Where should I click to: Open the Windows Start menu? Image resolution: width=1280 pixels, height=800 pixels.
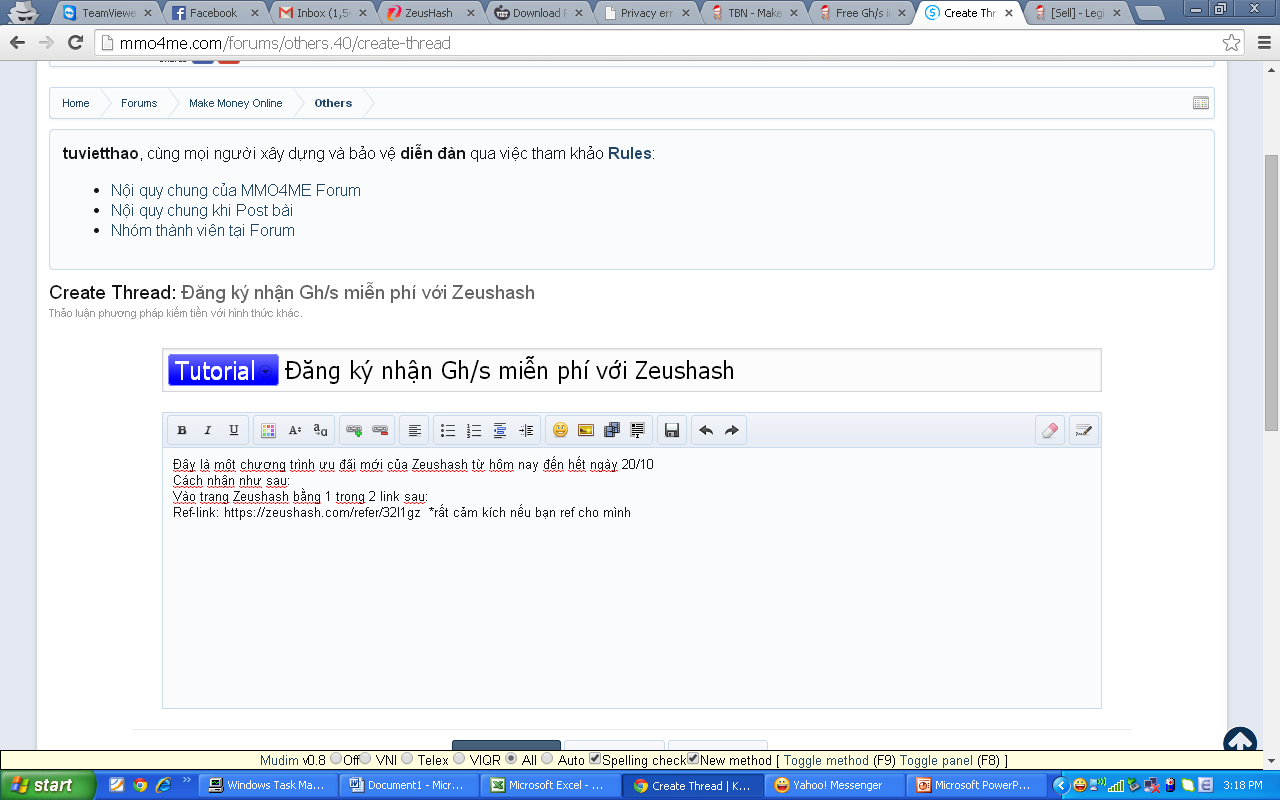click(48, 785)
